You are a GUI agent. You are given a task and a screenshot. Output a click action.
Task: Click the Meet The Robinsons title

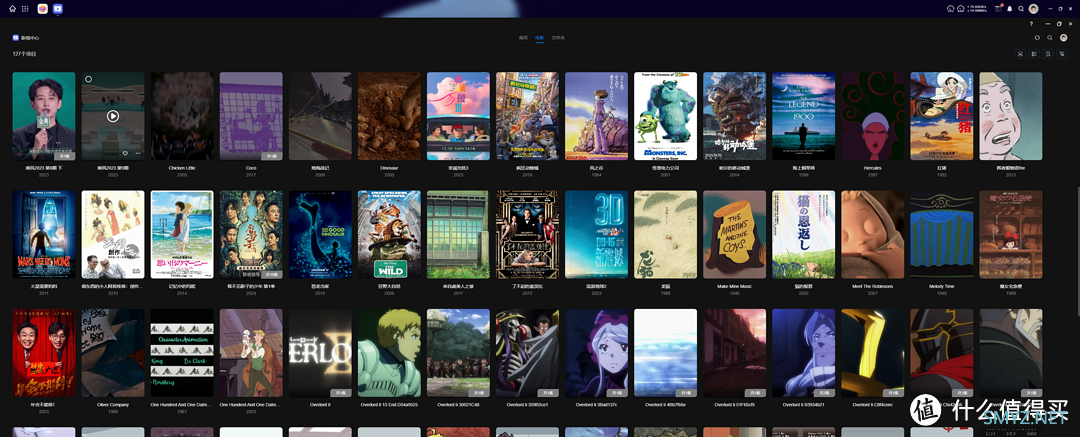point(873,286)
